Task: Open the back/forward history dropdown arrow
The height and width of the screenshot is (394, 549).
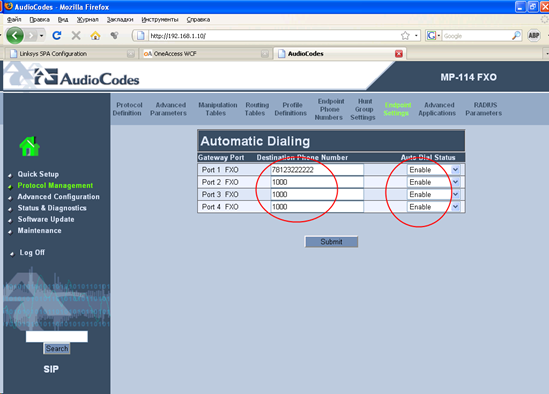Action: tap(41, 36)
